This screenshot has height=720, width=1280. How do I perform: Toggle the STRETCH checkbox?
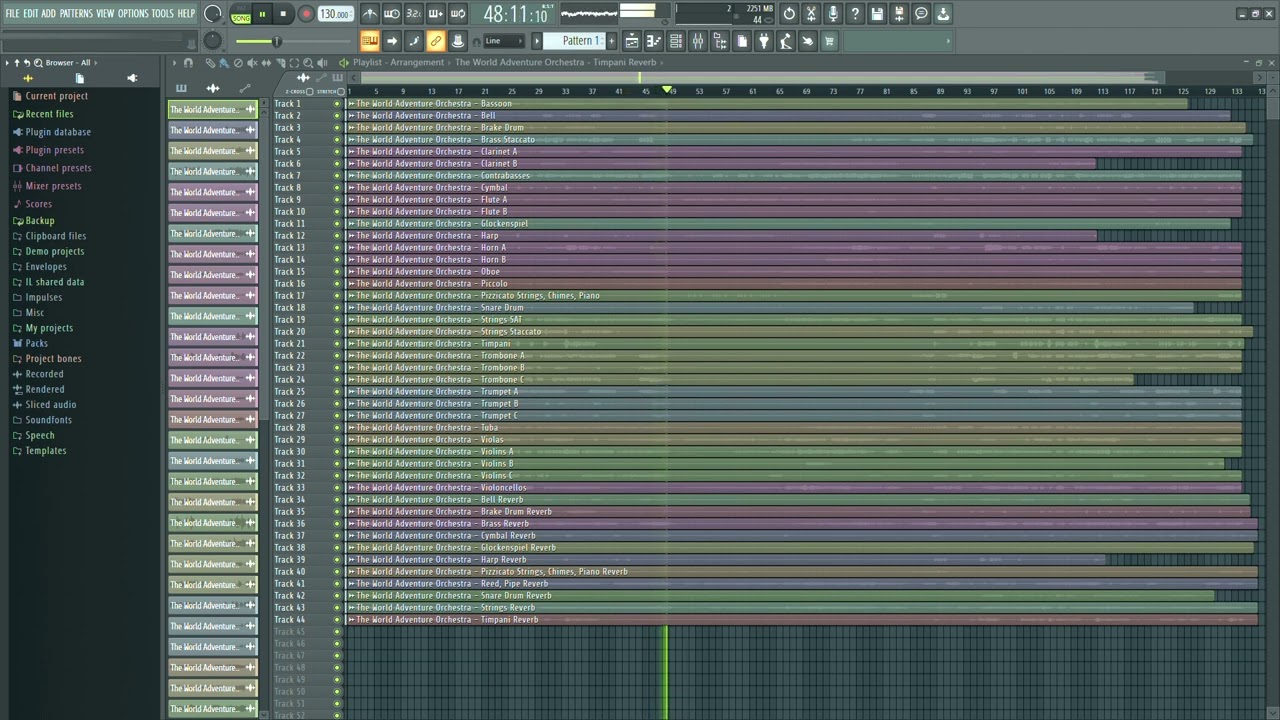click(x=341, y=91)
